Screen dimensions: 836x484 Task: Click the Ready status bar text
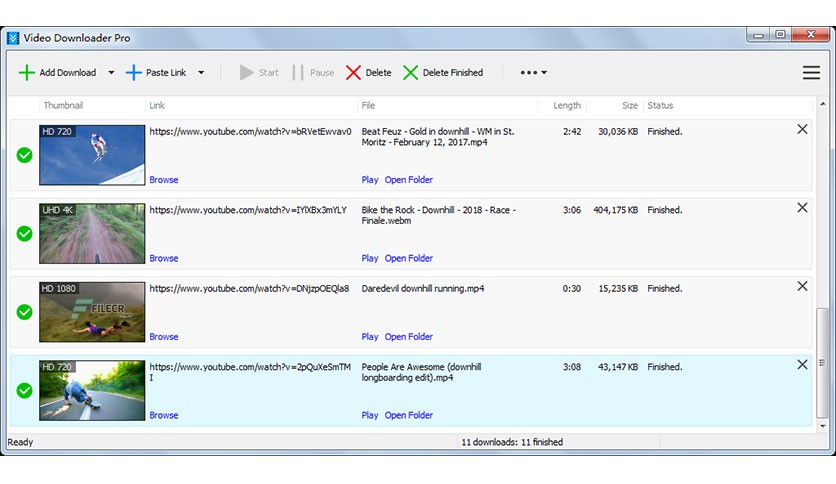pyautogui.click(x=20, y=442)
